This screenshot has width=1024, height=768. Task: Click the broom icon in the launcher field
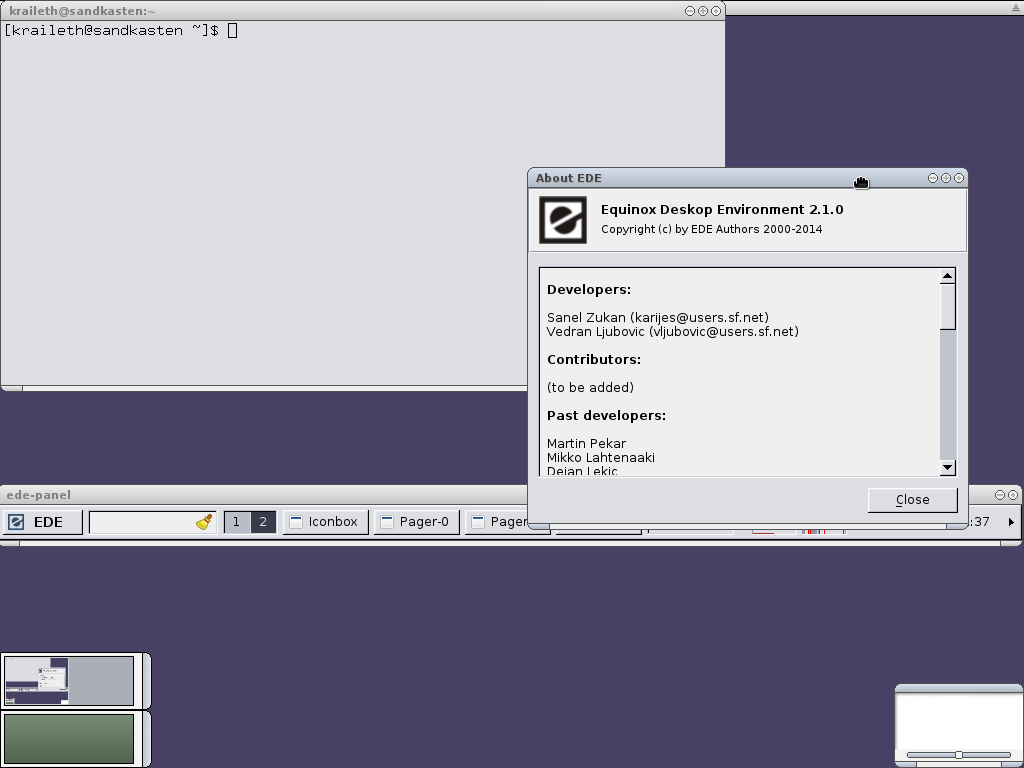click(204, 522)
